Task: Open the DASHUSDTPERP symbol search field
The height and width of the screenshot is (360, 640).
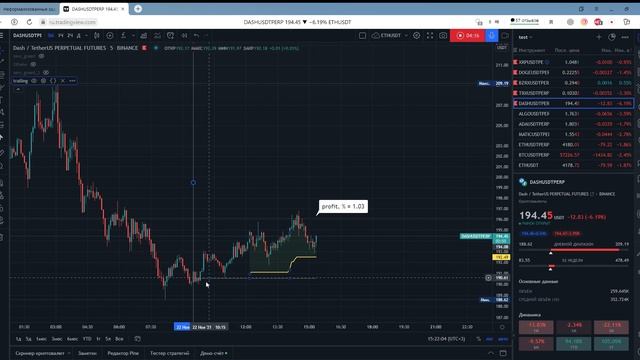Action: tap(27, 36)
